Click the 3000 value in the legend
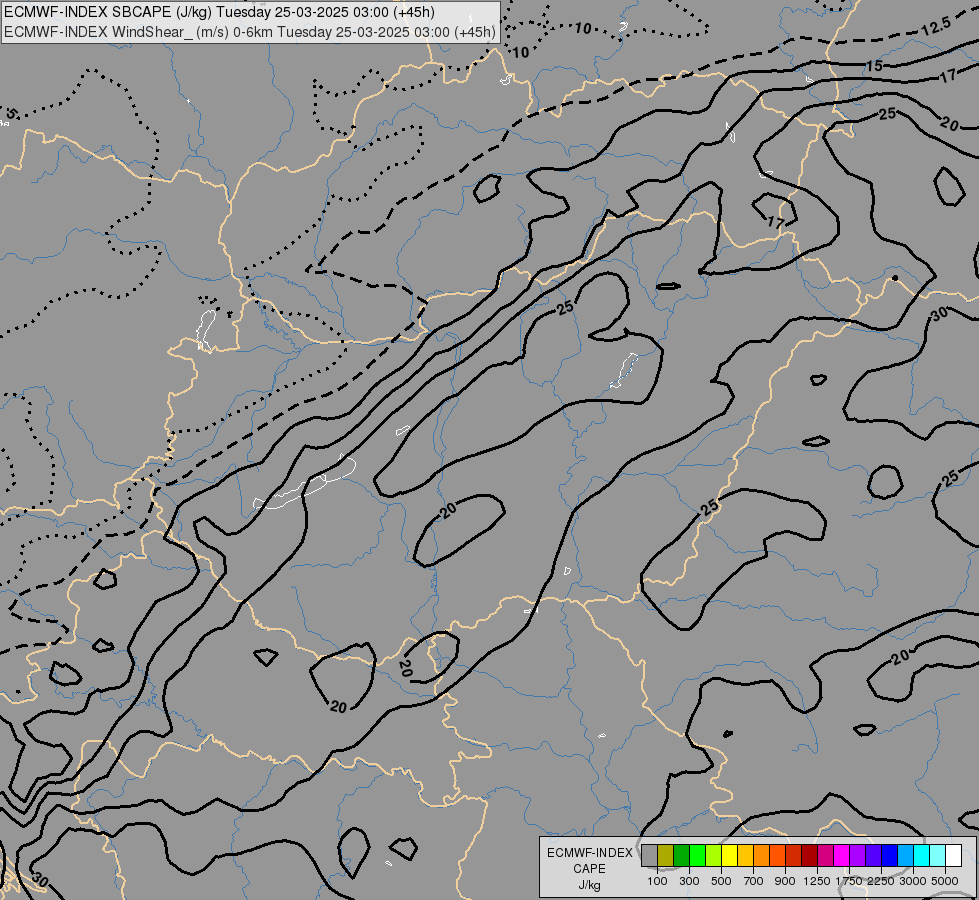The image size is (979, 900). click(913, 881)
